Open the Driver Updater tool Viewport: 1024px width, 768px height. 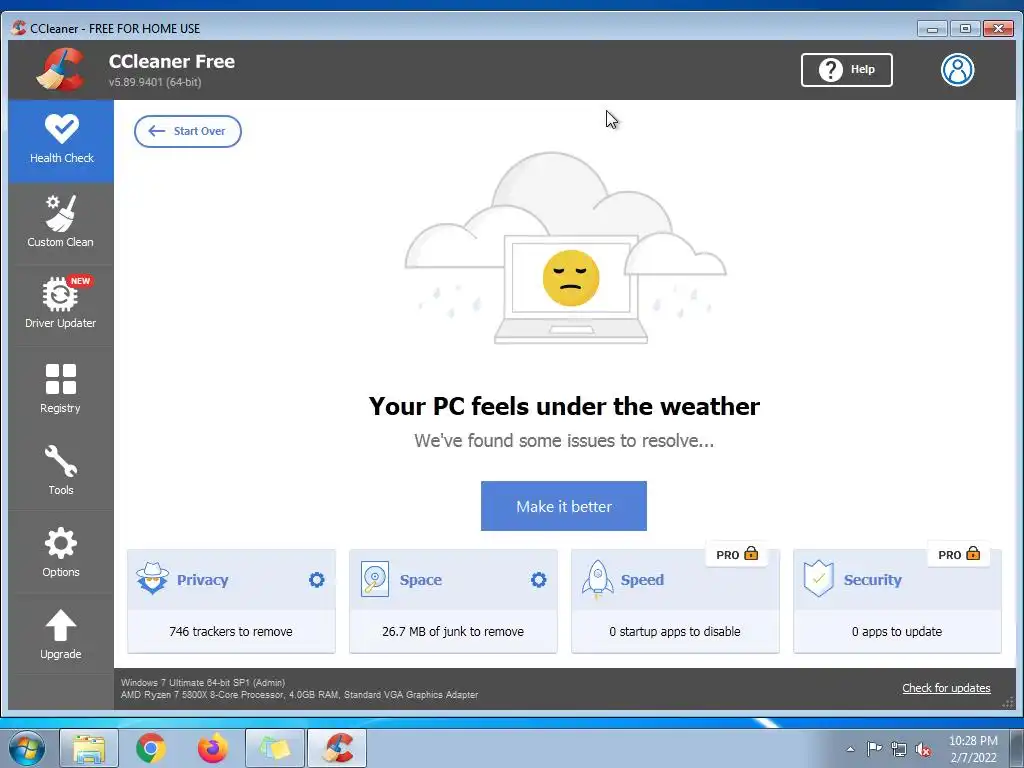coord(61,304)
